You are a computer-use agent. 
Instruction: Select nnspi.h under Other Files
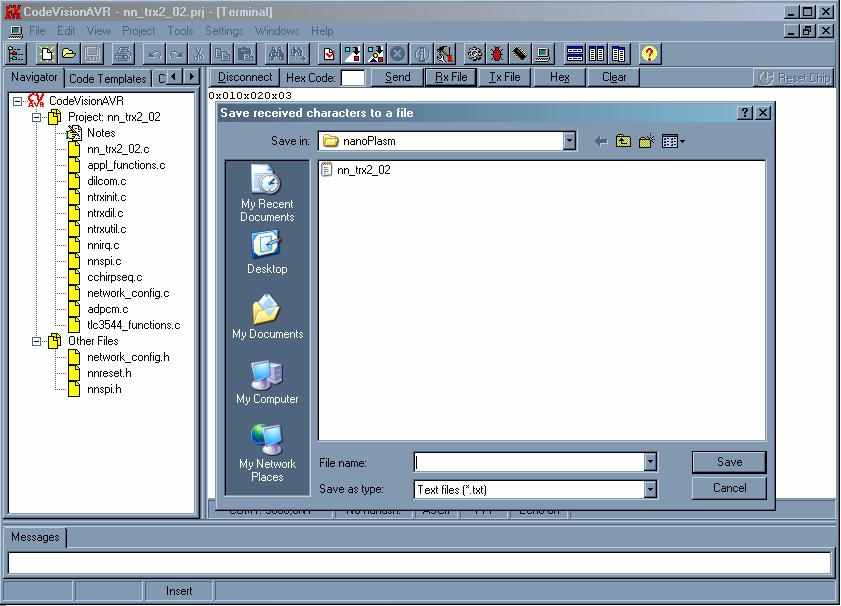(x=104, y=389)
